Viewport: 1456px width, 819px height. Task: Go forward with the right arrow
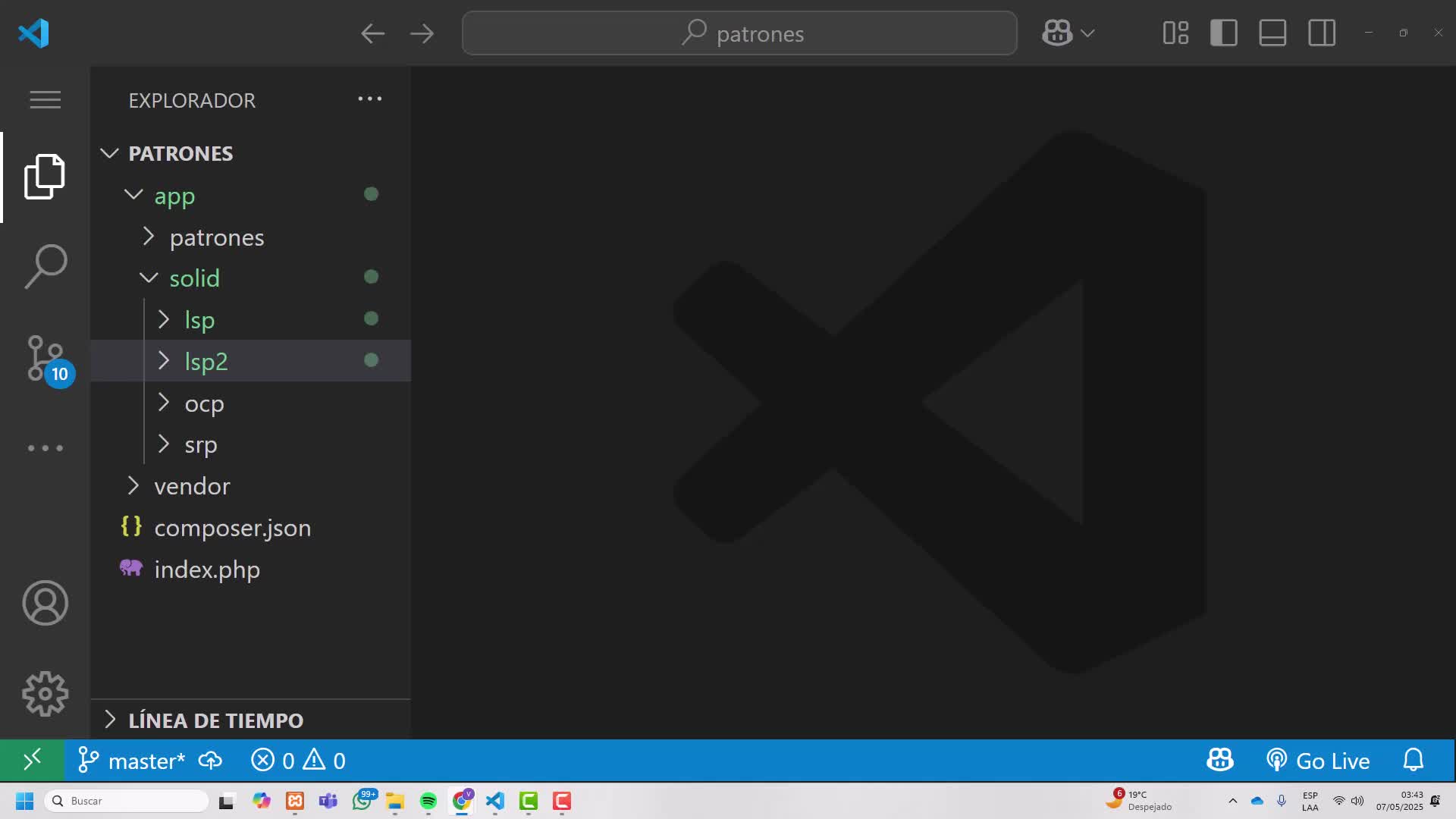click(422, 33)
